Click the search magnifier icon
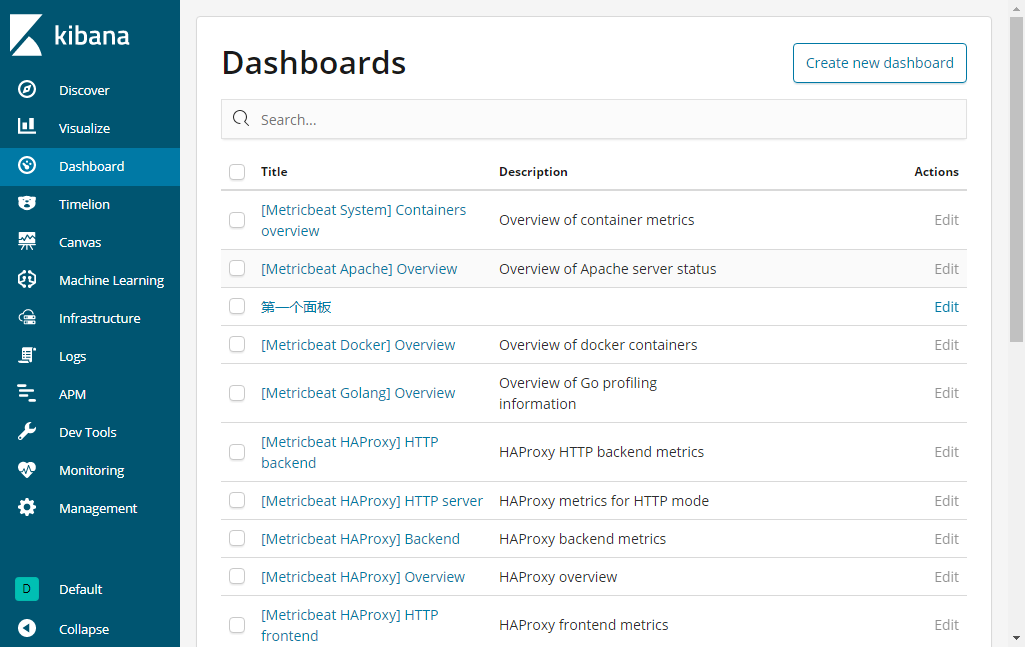Image resolution: width=1025 pixels, height=647 pixels. pyautogui.click(x=241, y=118)
